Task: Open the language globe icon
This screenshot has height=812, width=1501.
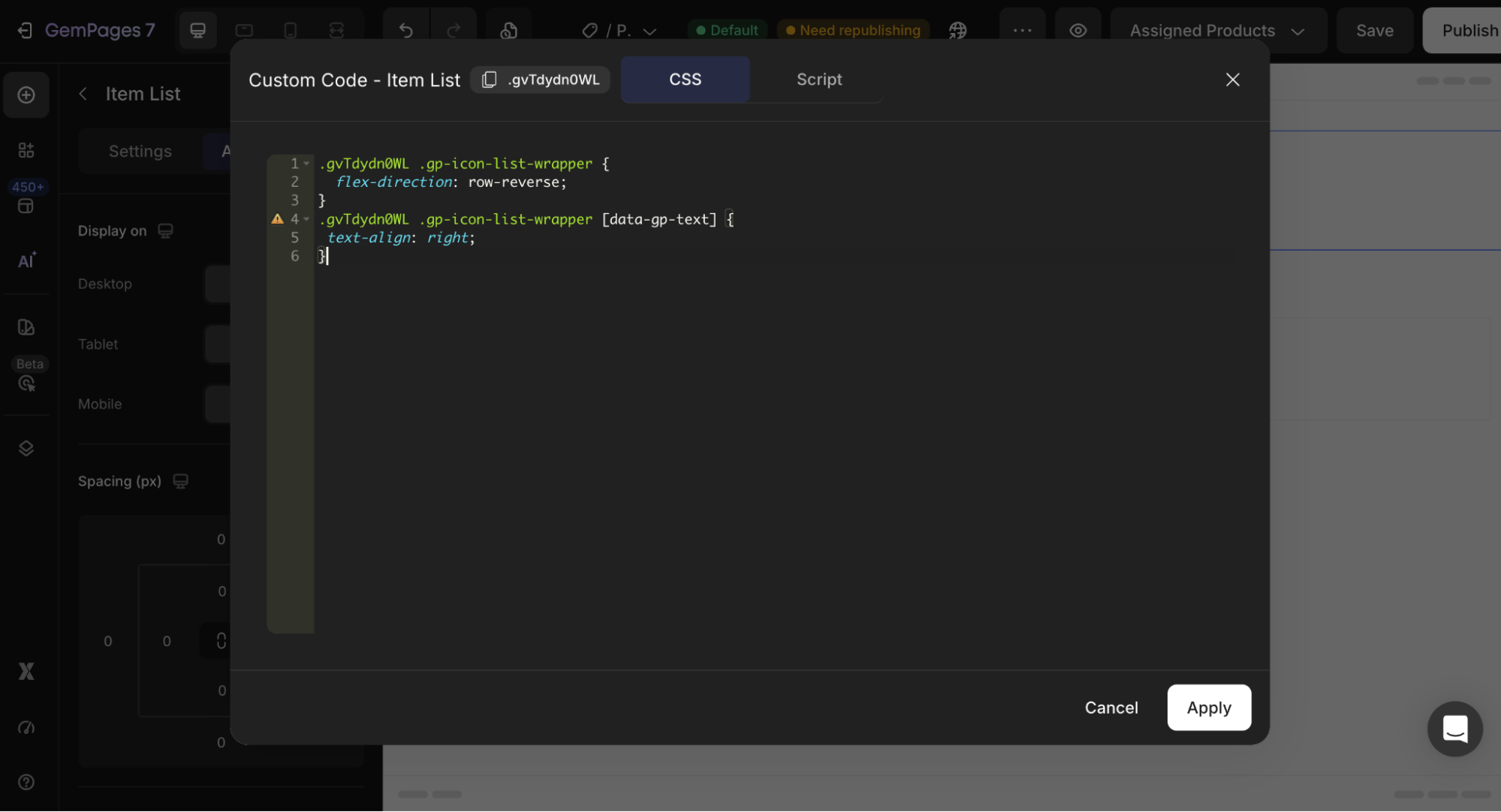Action: 957,30
